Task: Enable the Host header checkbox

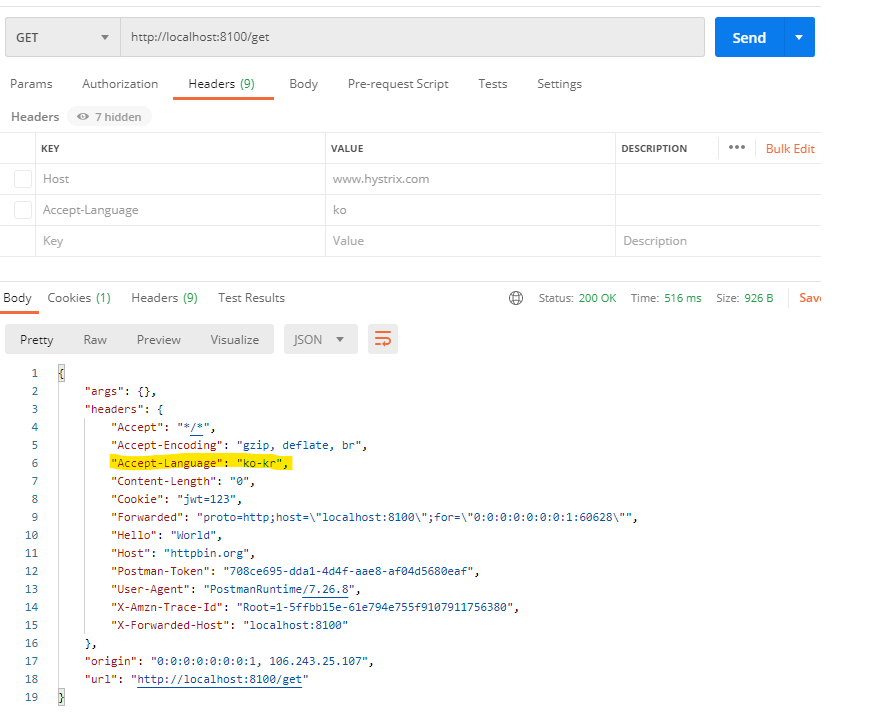Action: tap(23, 179)
